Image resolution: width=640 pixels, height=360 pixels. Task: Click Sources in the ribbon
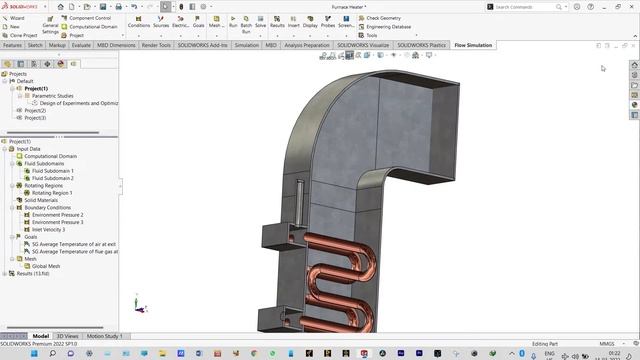(x=161, y=22)
